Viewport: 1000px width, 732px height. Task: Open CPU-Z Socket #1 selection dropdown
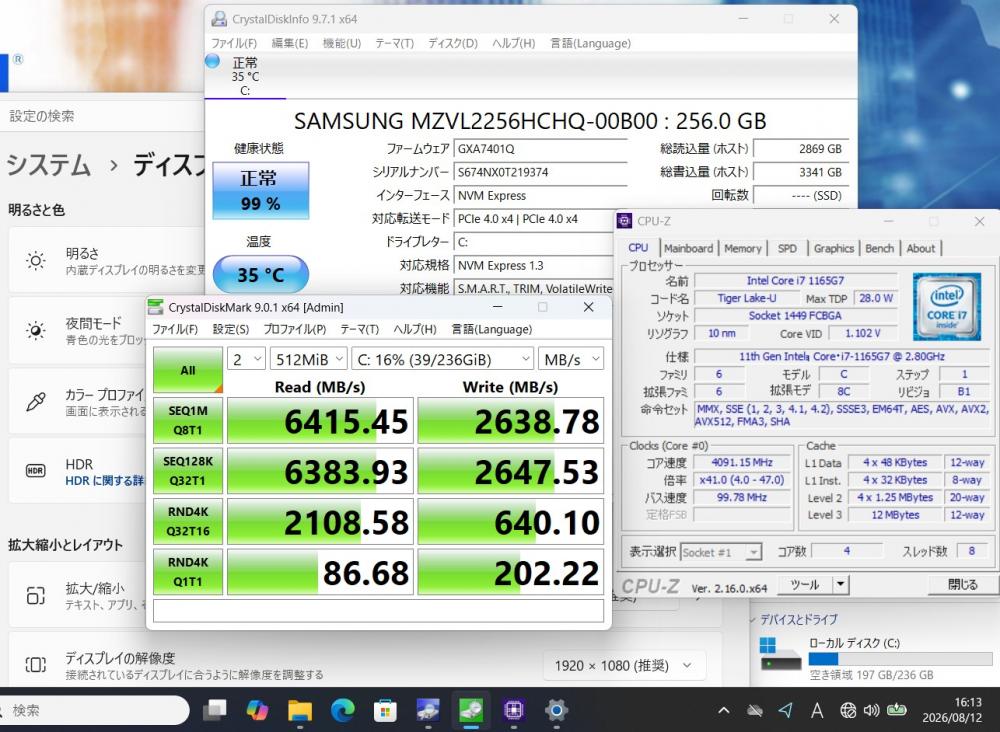tap(721, 552)
